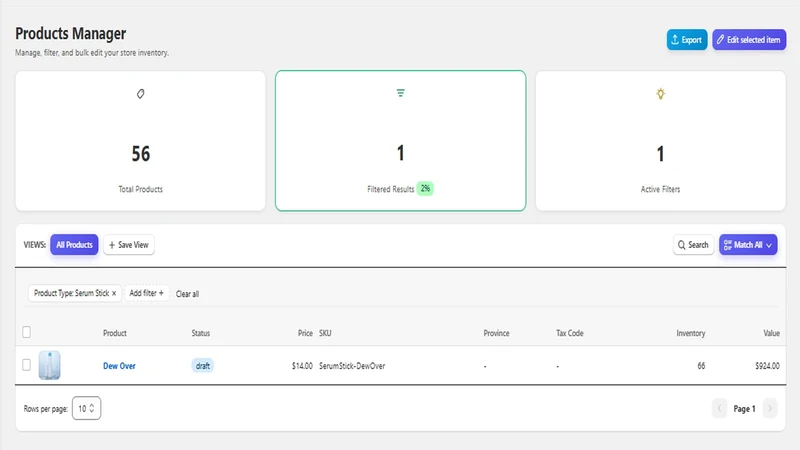The width and height of the screenshot is (800, 450).
Task: Click the tag icon above Total Products
Action: 140,94
